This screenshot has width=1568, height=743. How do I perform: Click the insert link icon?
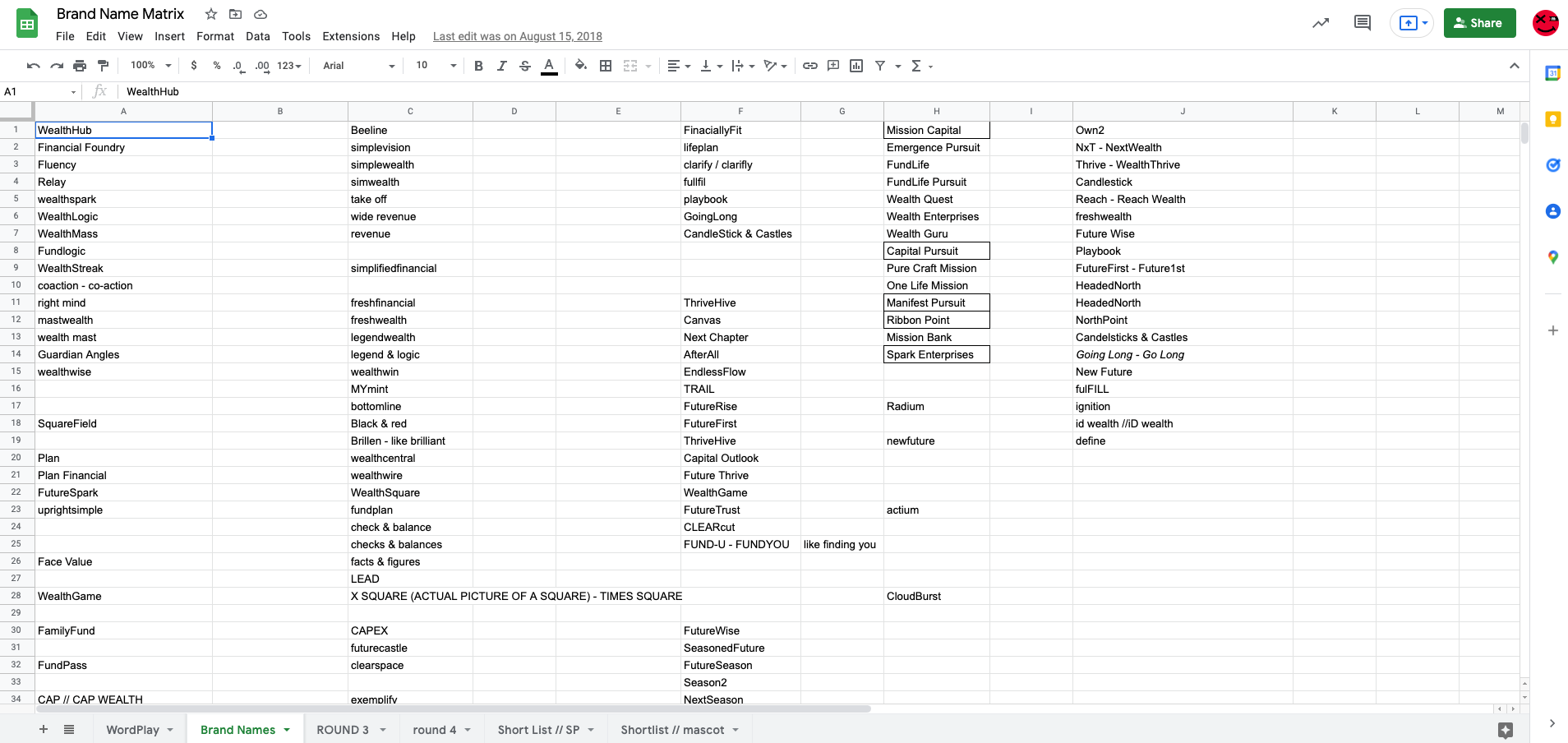811,66
